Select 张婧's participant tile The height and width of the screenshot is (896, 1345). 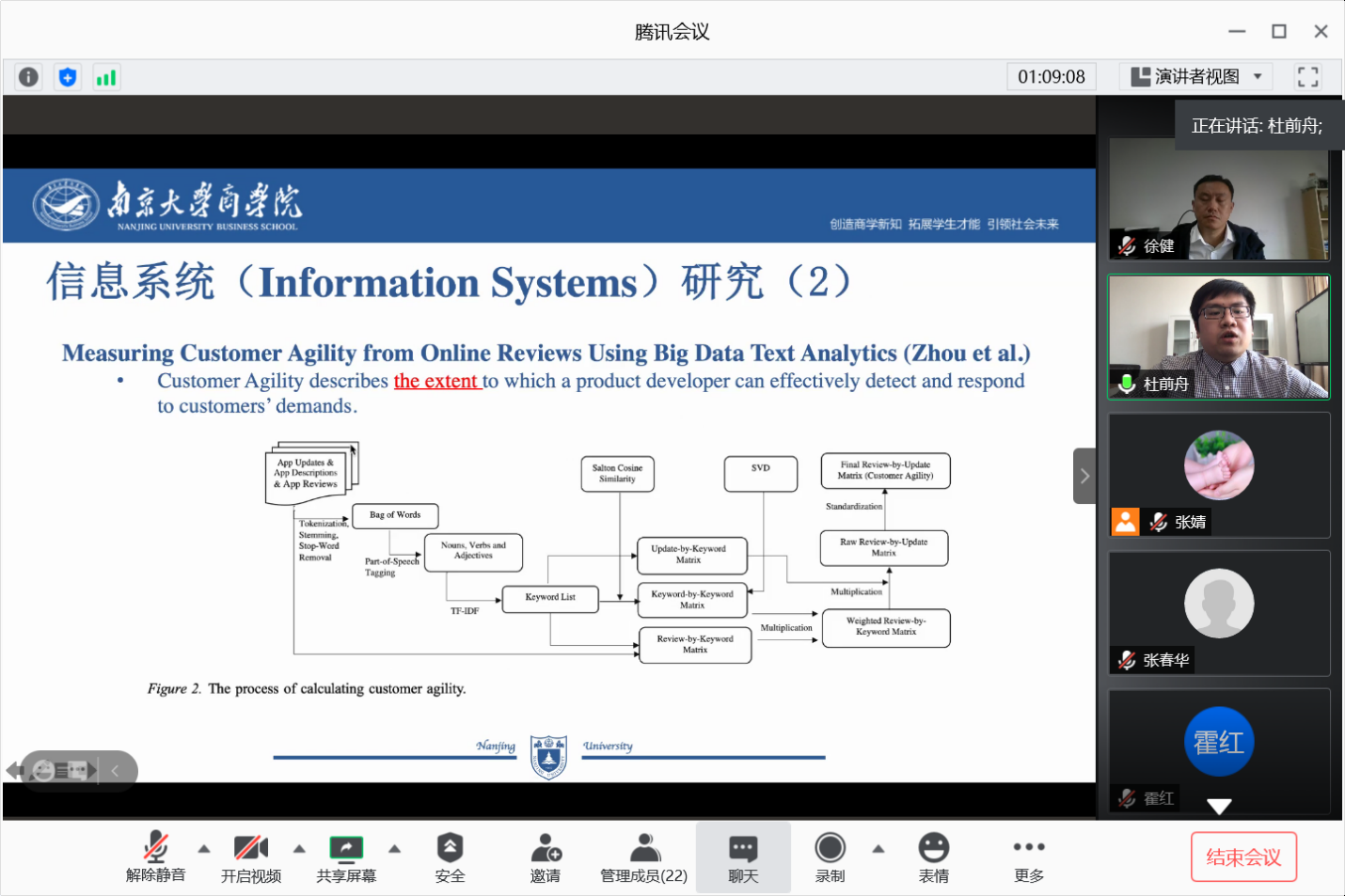[1219, 475]
